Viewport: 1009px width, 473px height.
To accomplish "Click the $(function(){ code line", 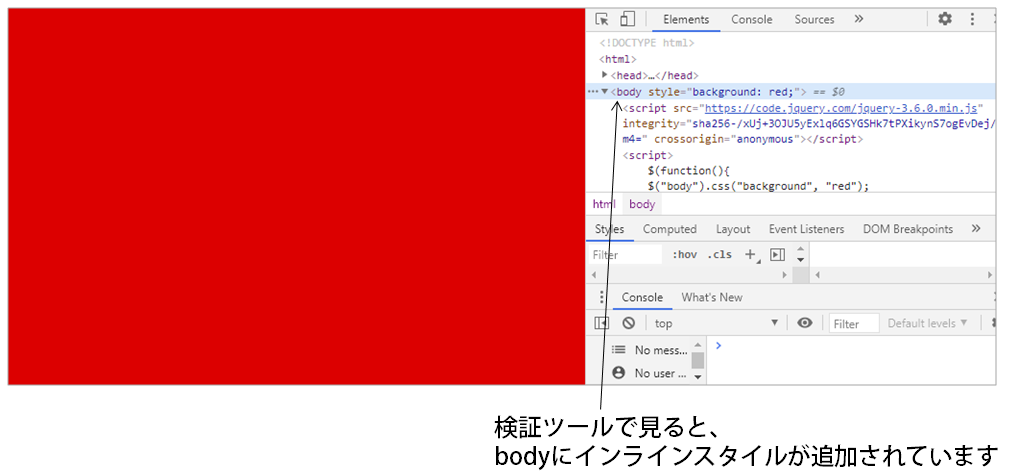I will click(691, 171).
